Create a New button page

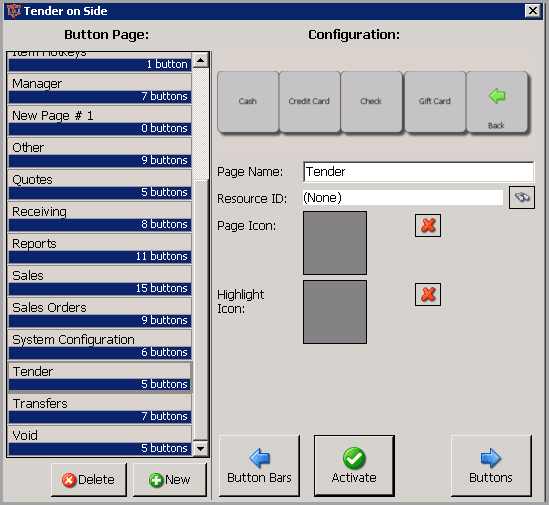(170, 479)
